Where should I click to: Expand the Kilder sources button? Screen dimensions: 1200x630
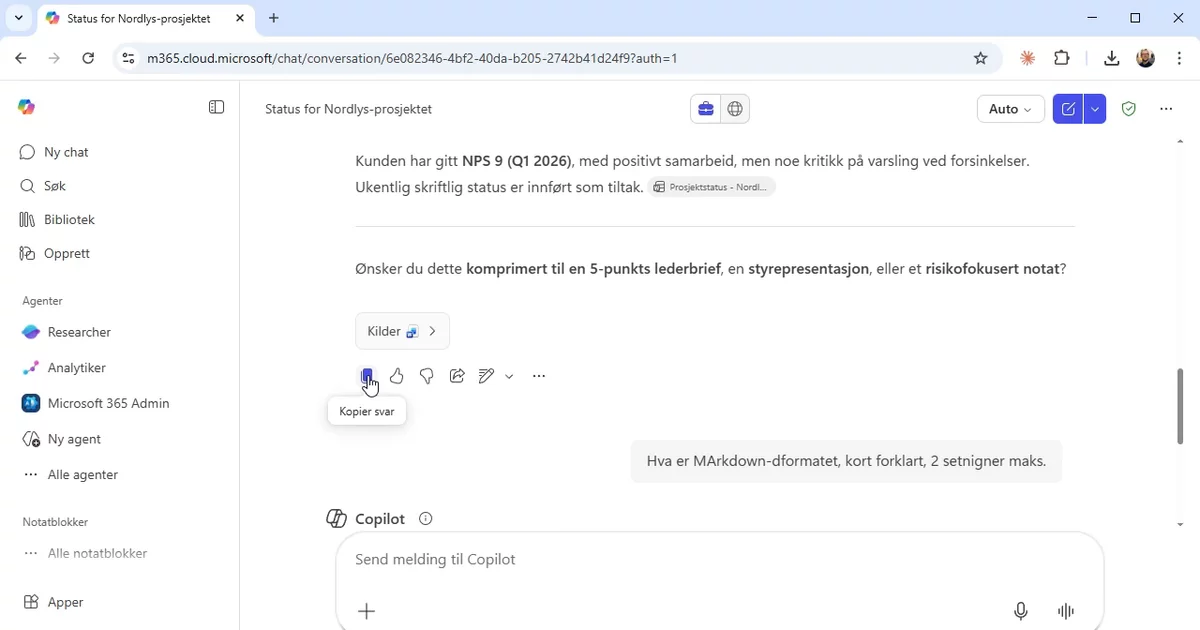point(402,331)
